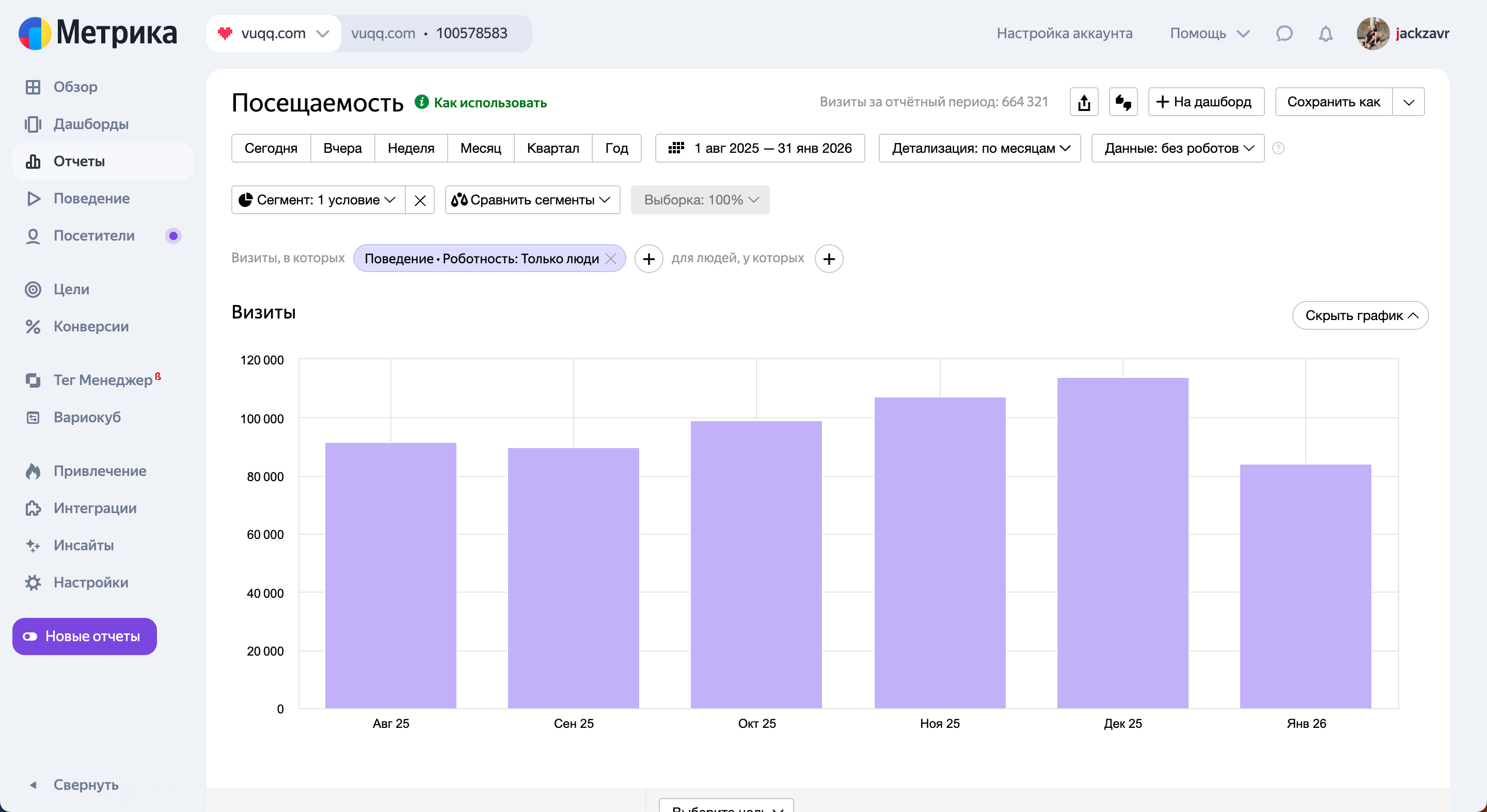The height and width of the screenshot is (812, 1487).
Task: Click the thumbs up/down feedback icon
Action: (x=1123, y=102)
